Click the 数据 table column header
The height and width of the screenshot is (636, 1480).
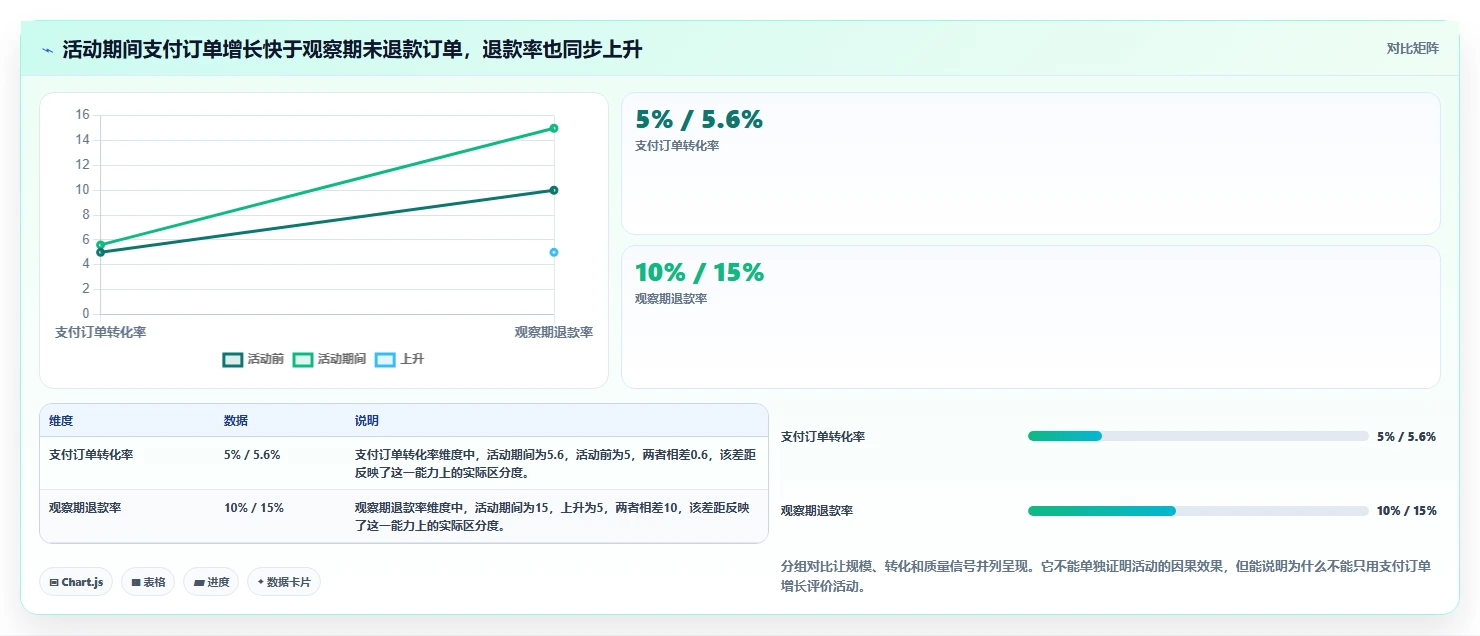(236, 421)
